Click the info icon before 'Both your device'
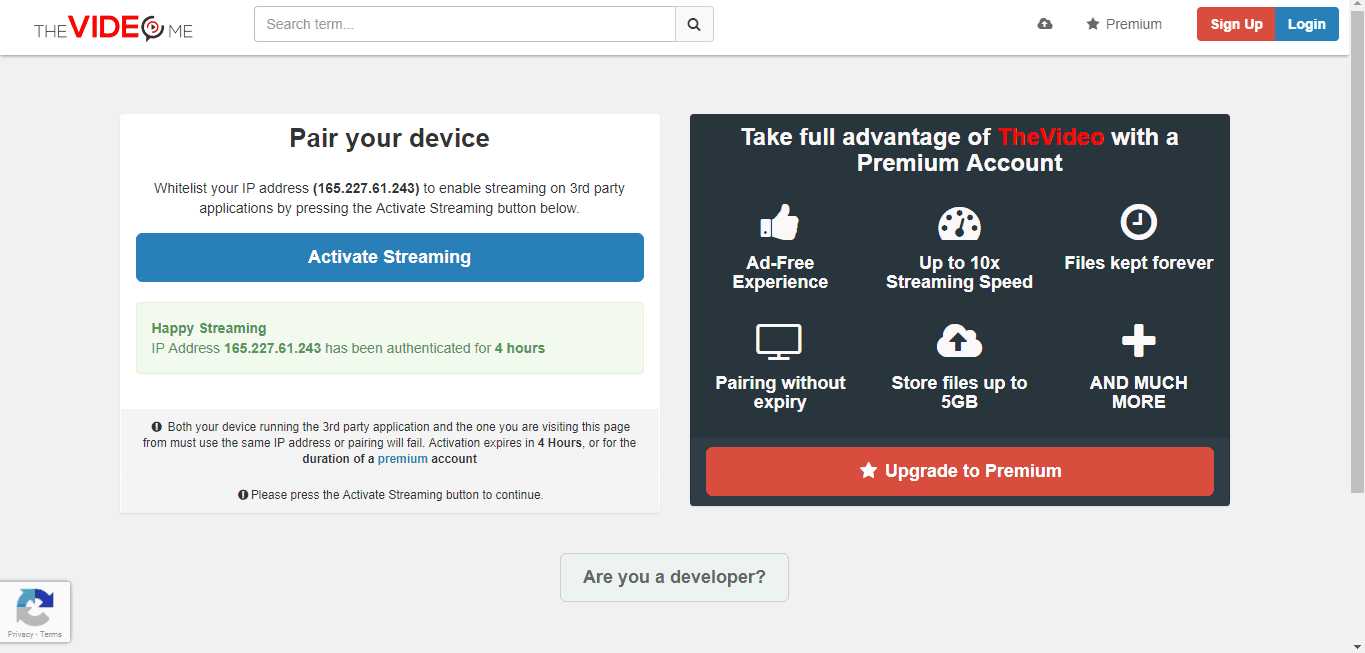The width and height of the screenshot is (1365, 653). click(157, 426)
